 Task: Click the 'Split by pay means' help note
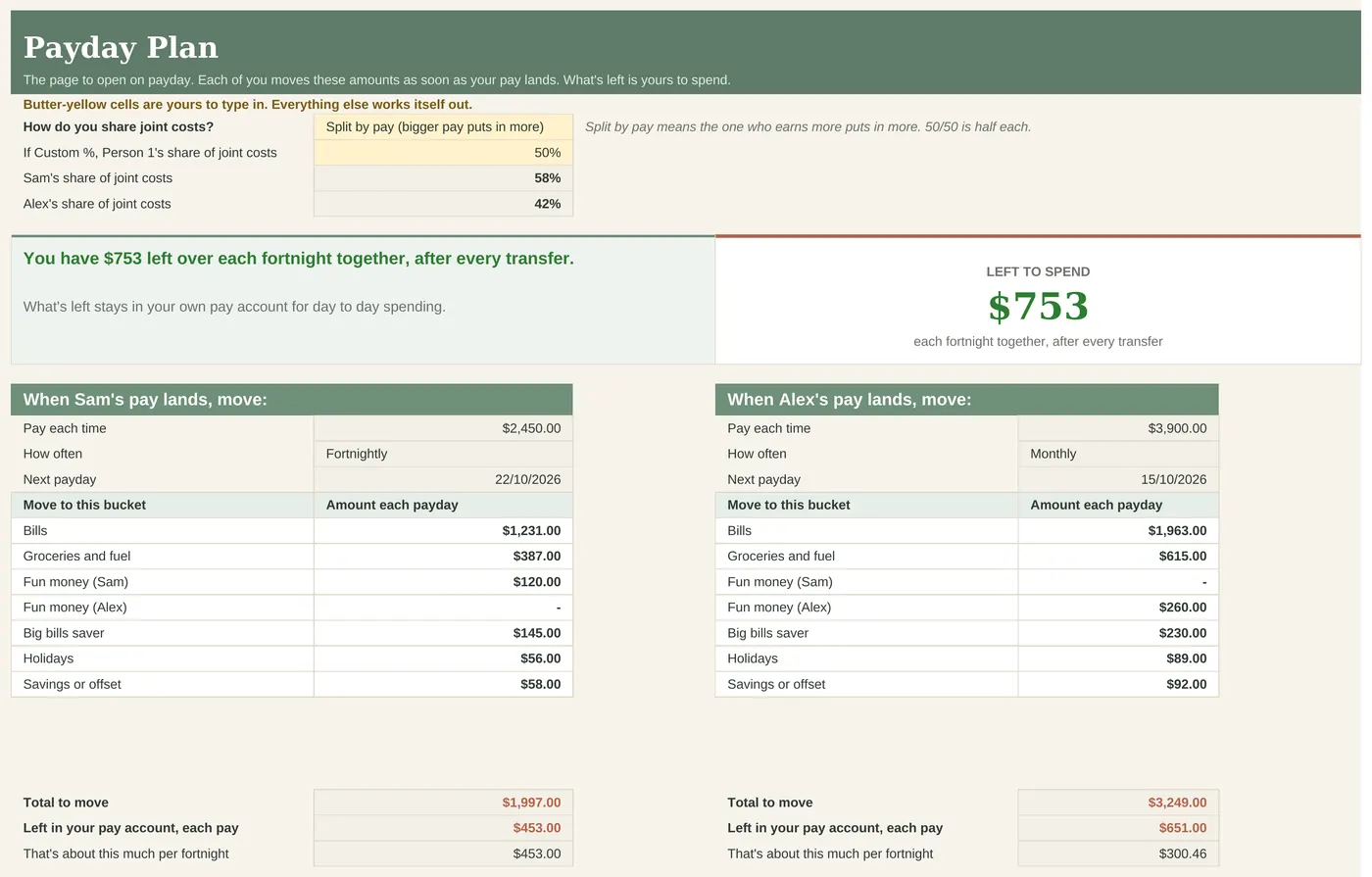coord(808,126)
